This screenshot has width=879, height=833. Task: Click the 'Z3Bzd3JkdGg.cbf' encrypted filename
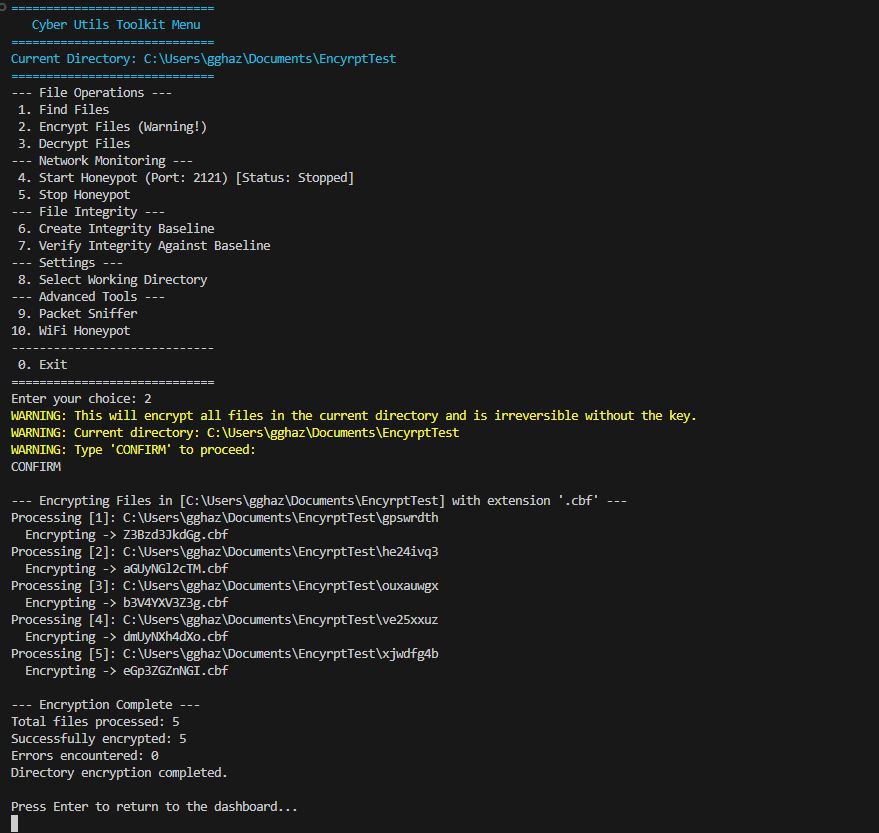(x=175, y=535)
